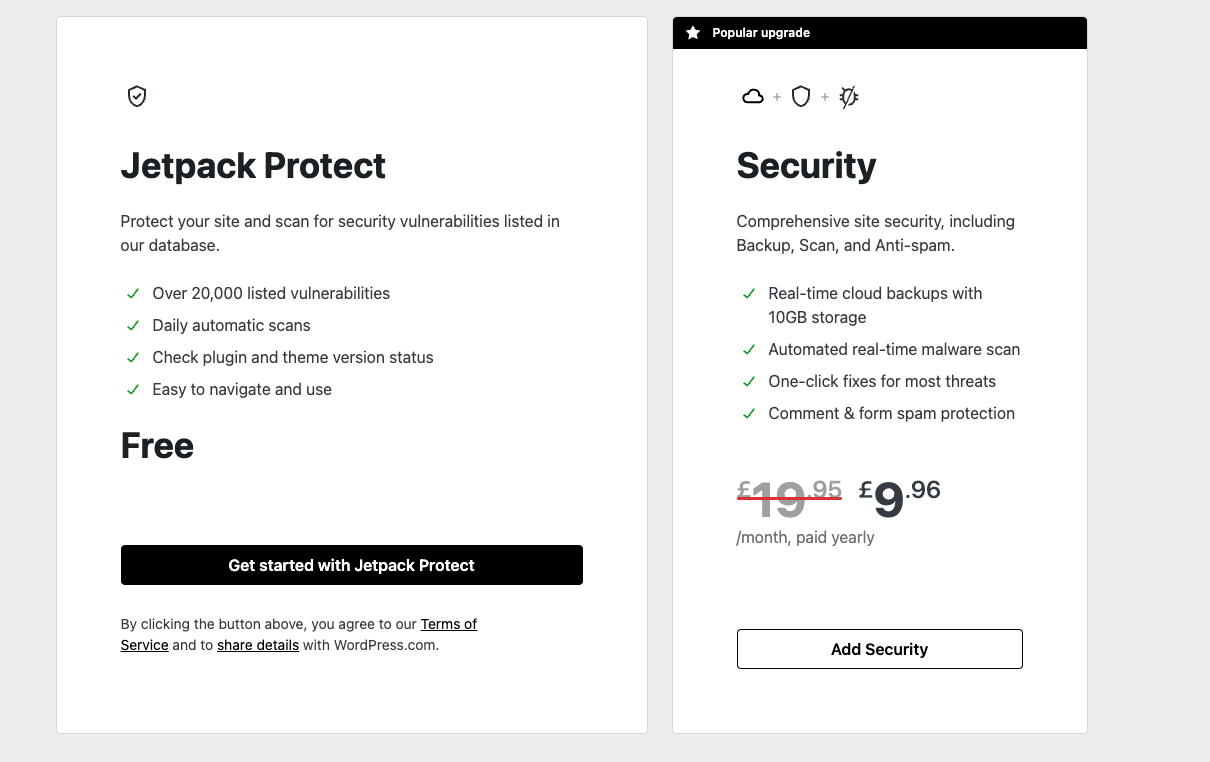Select the cloud Backup icon in Security card

point(752,96)
